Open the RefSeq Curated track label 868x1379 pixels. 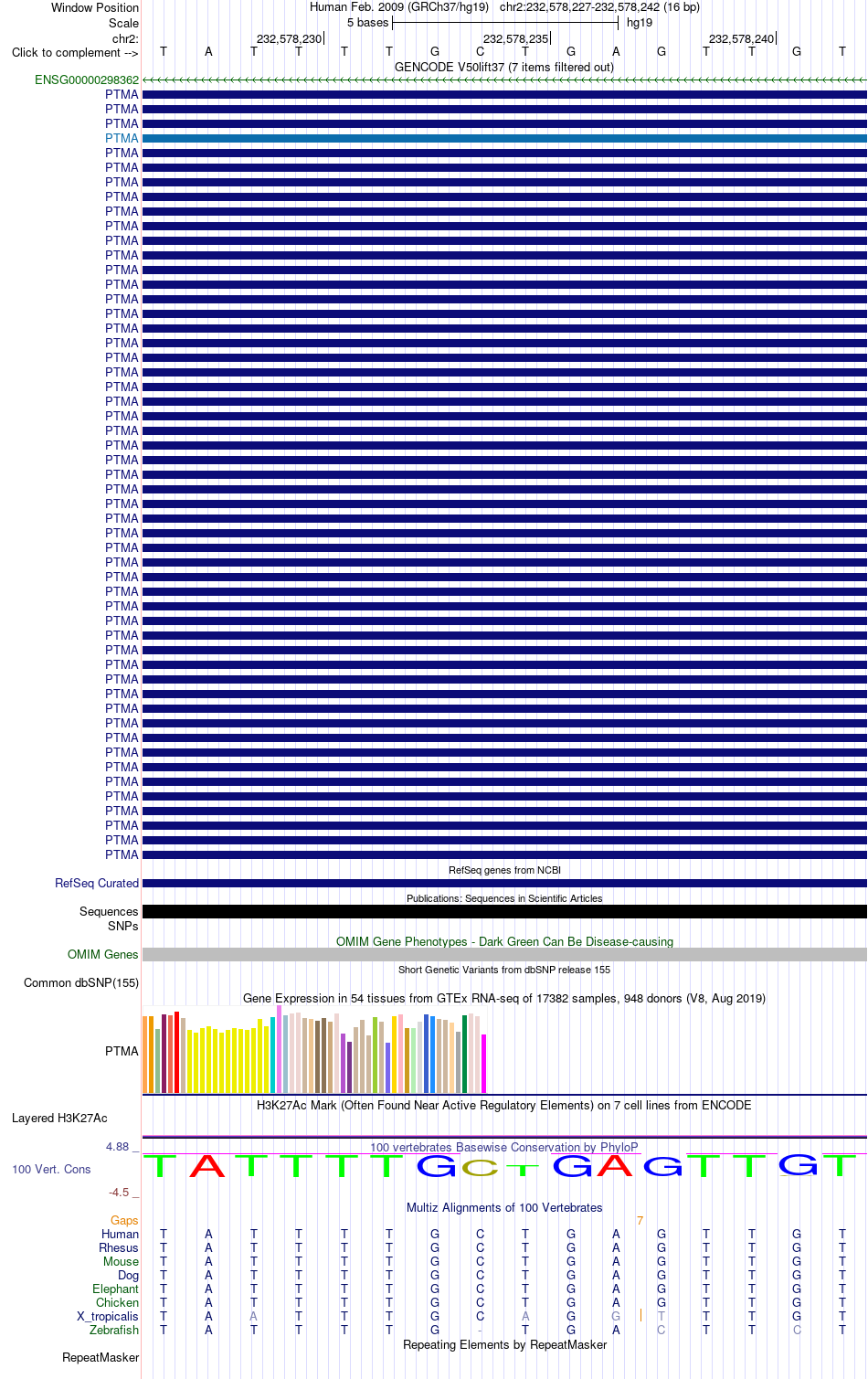pos(97,883)
